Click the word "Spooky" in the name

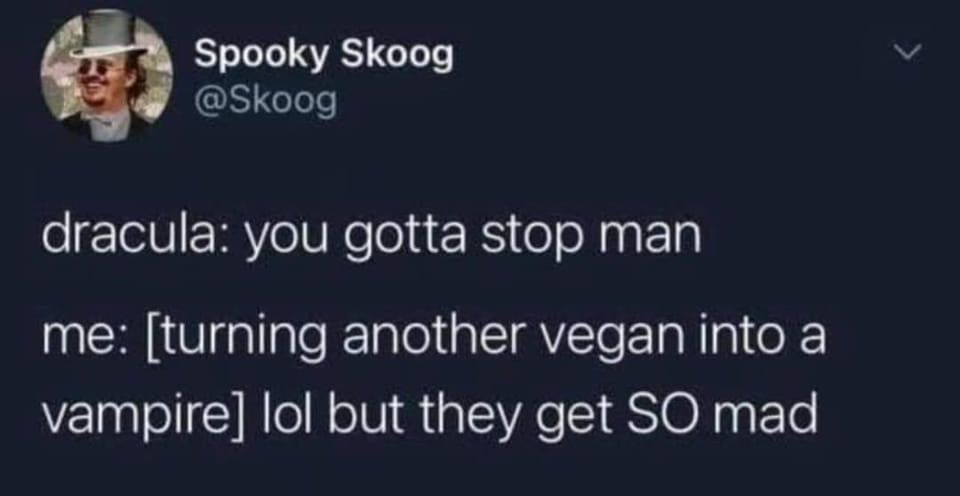pos(261,57)
